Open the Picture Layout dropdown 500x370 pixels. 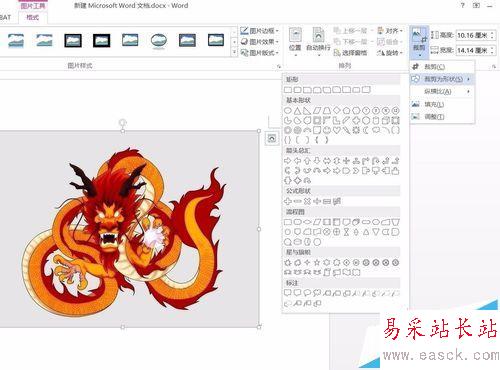[x=260, y=53]
